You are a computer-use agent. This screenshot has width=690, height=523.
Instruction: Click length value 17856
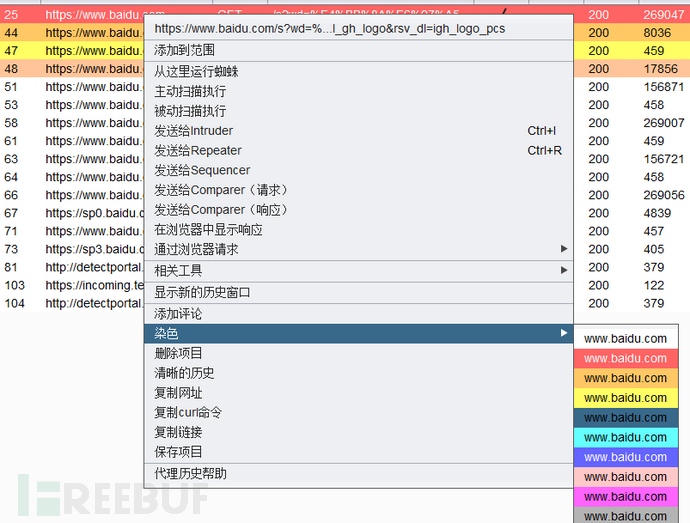point(661,69)
